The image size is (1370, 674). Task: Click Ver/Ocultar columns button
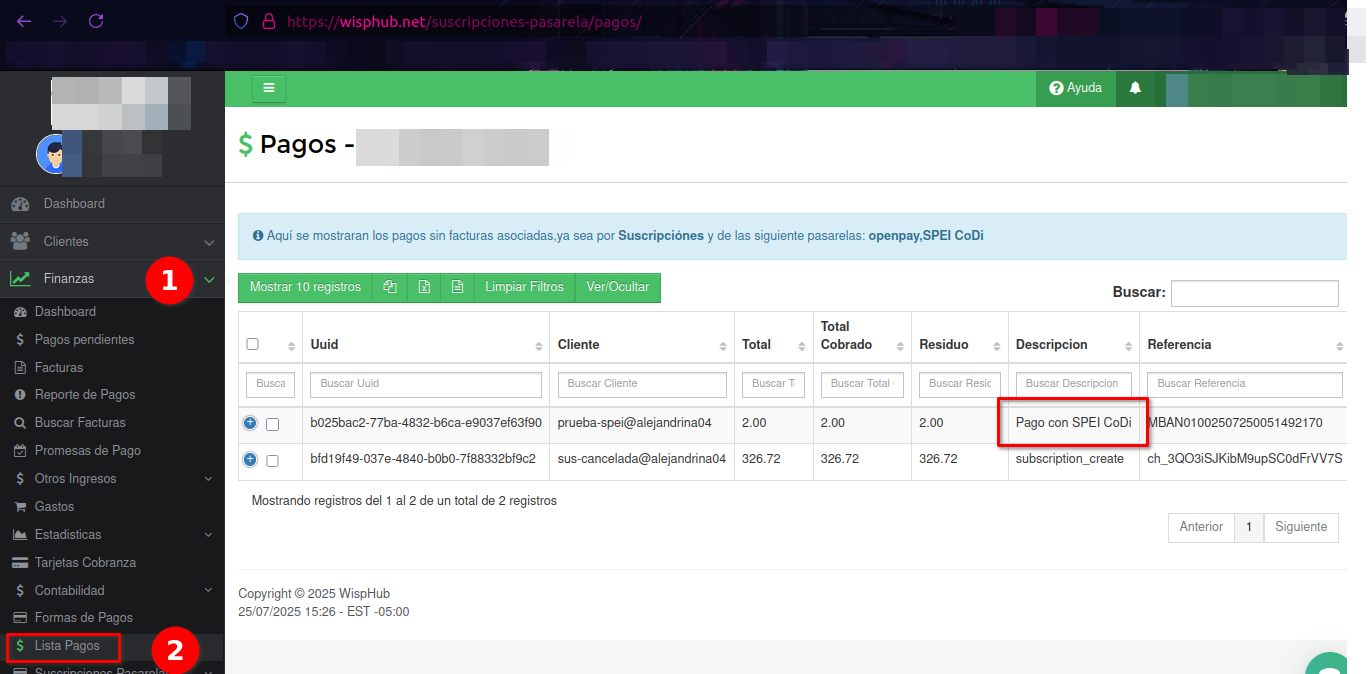[618, 287]
